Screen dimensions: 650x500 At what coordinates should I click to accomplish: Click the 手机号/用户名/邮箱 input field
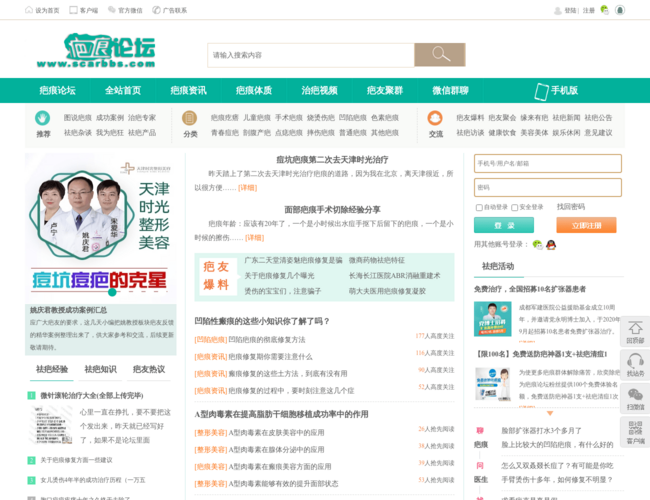547,163
